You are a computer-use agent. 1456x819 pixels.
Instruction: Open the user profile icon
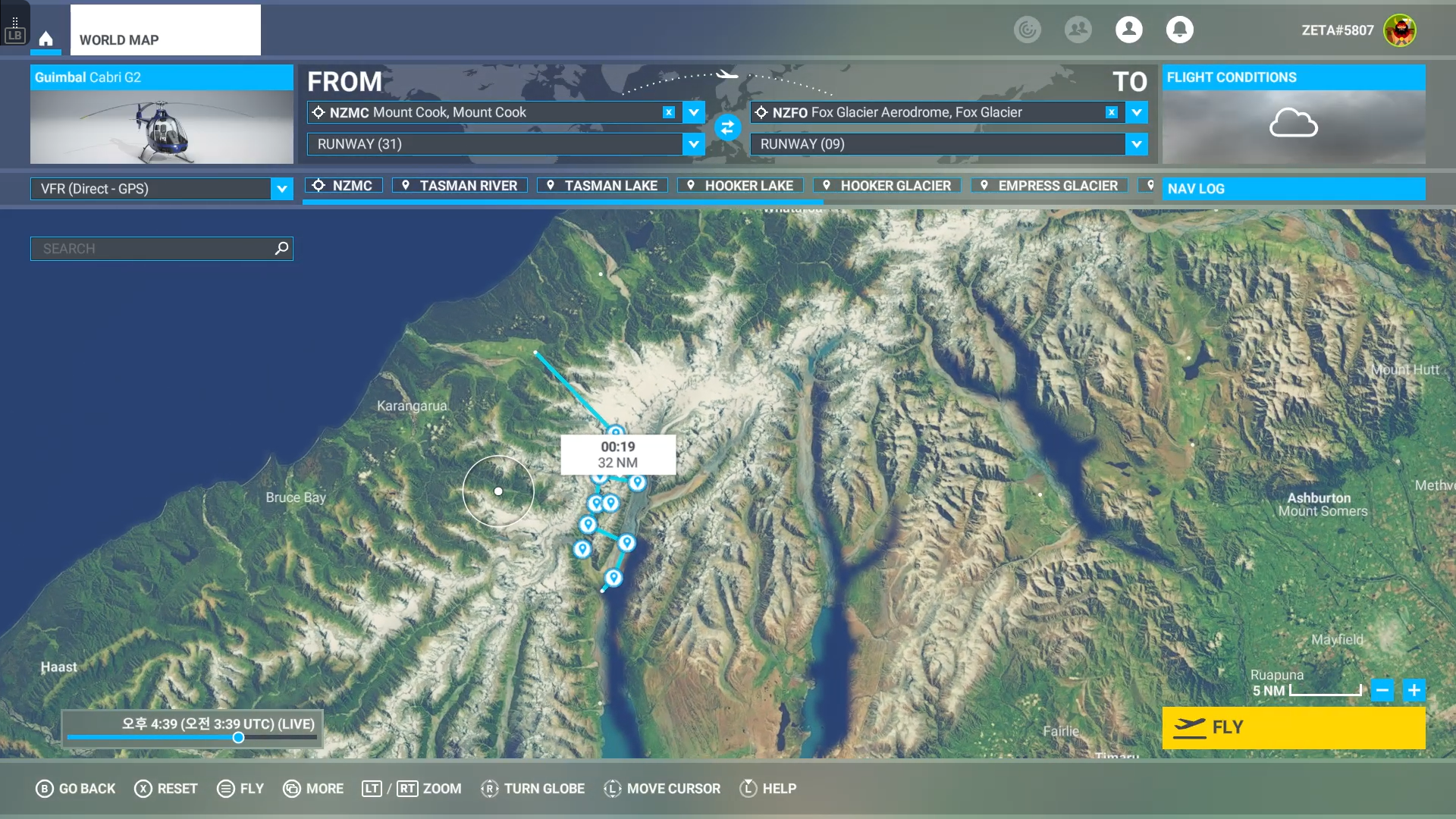click(x=1128, y=30)
